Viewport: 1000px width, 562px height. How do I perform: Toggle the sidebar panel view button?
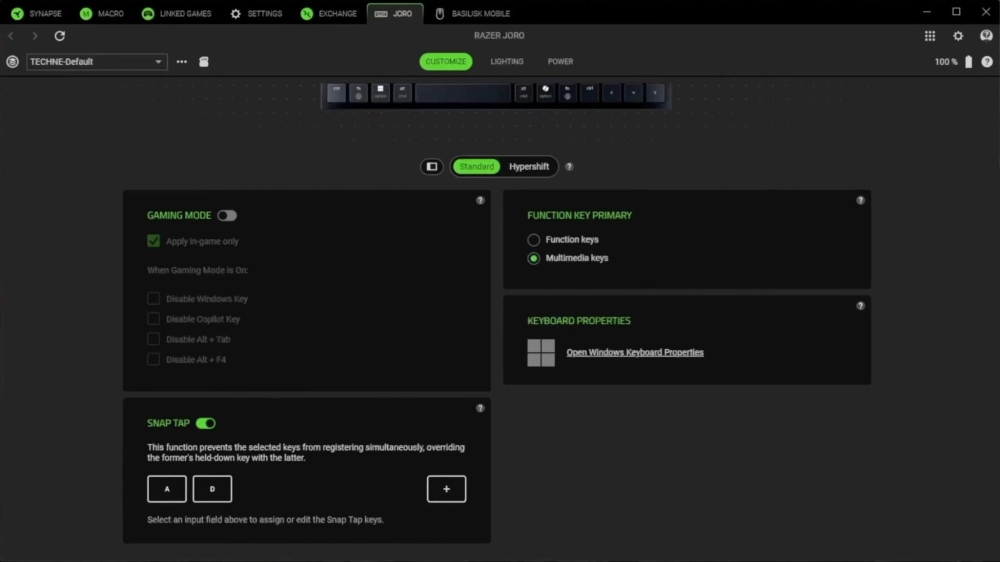pos(432,166)
